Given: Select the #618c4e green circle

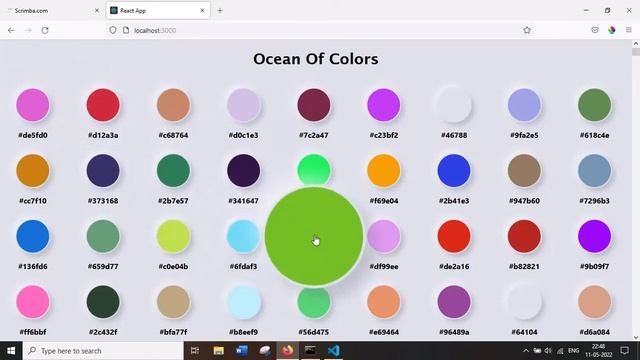Looking at the screenshot, I should pos(594,105).
